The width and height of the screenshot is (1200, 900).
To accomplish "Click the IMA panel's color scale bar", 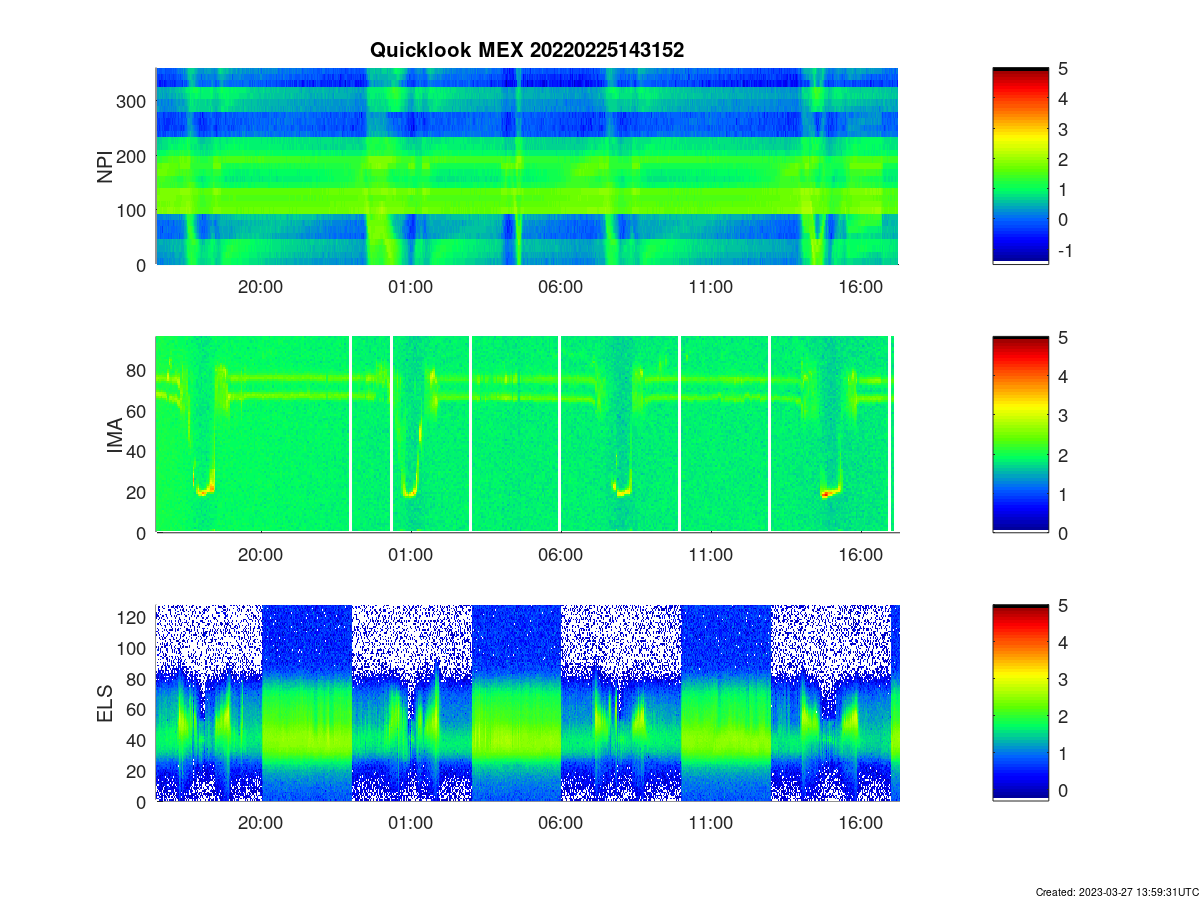I will pyautogui.click(x=1021, y=434).
